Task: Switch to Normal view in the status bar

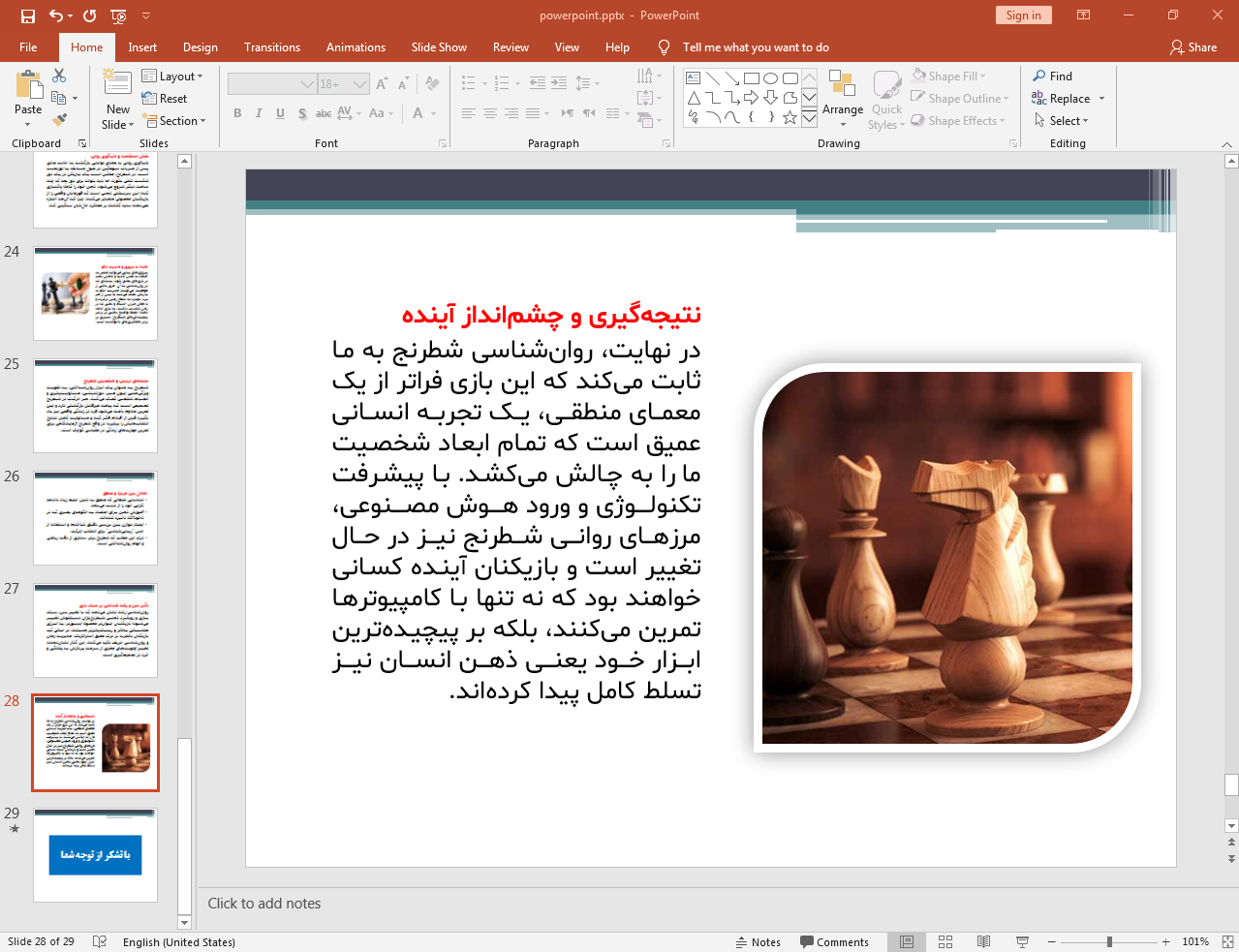Action: [907, 941]
